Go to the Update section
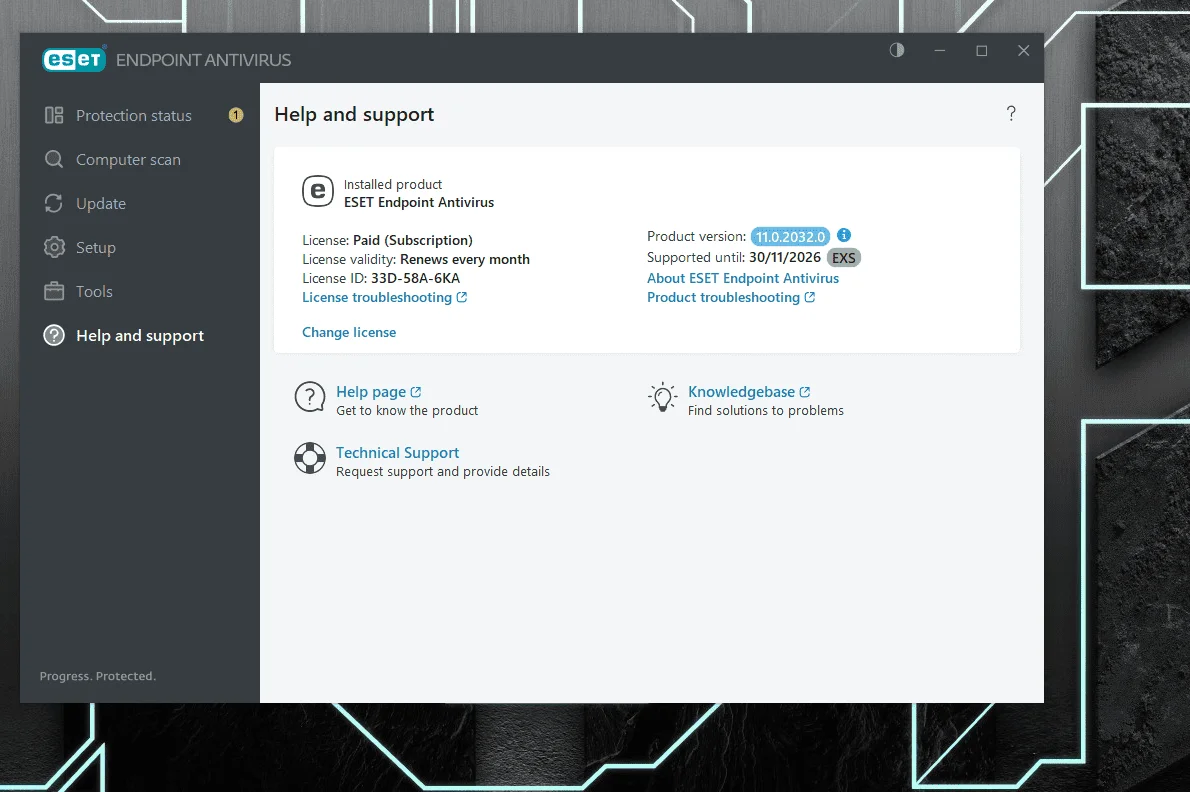 (x=101, y=203)
